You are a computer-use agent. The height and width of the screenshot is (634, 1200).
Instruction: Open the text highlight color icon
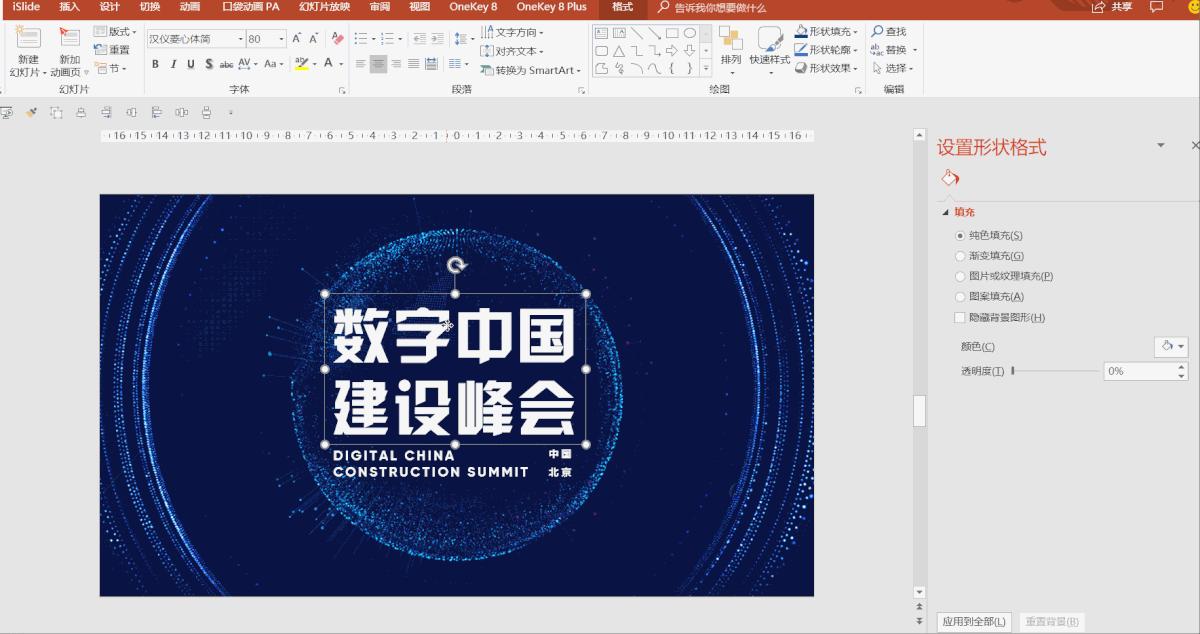click(303, 62)
